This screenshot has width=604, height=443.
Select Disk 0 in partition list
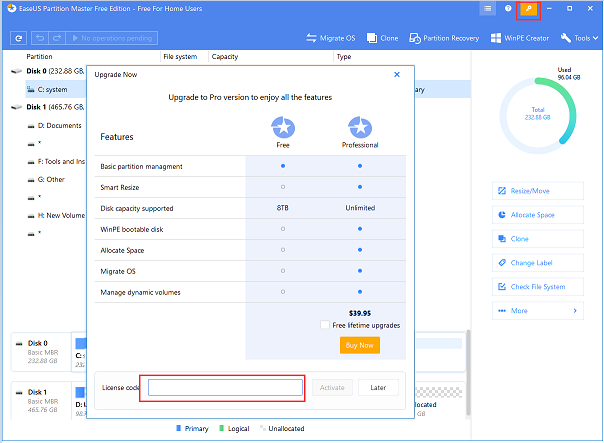[x=48, y=71]
